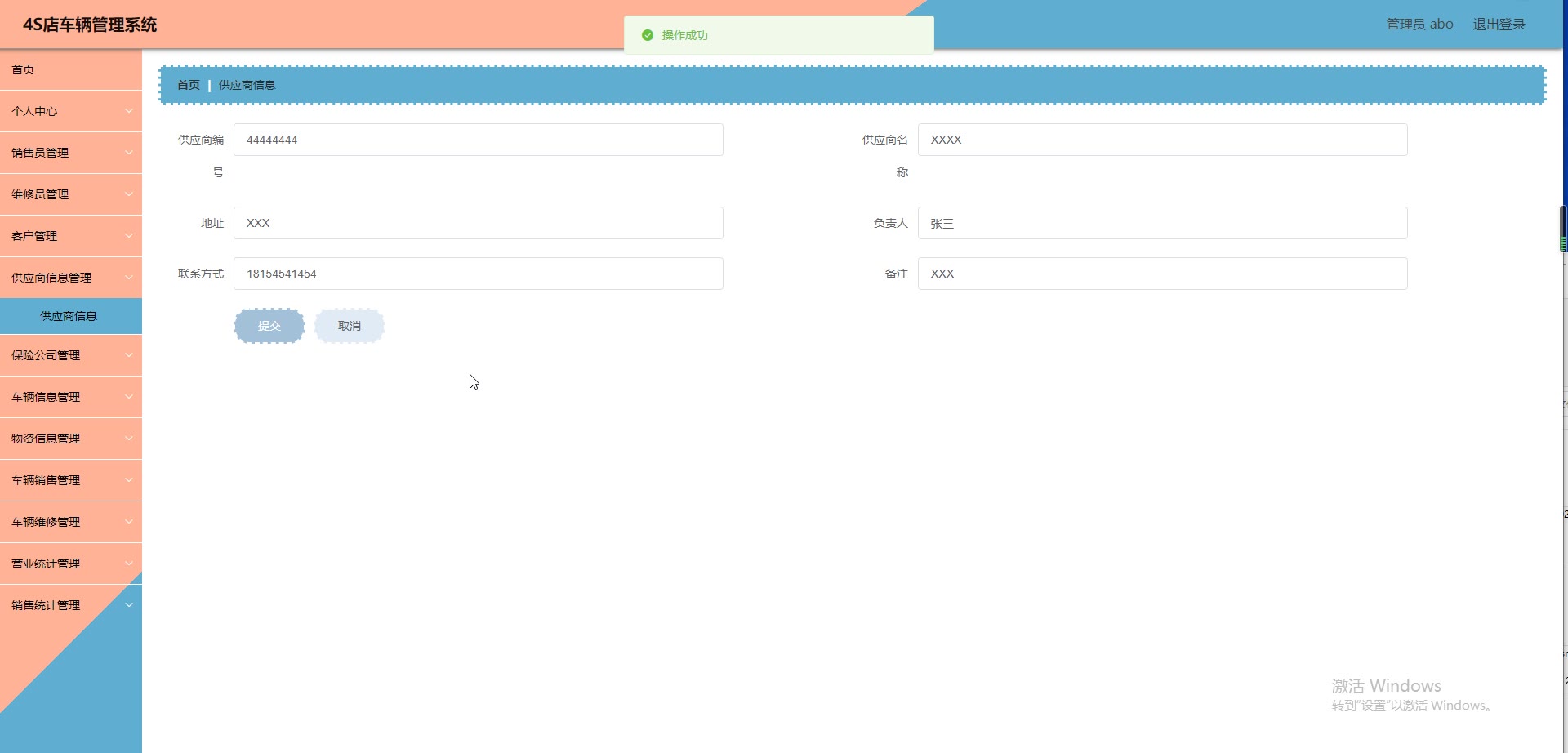
Task: Expand 保险公司管理 chevron arrow
Action: (x=129, y=355)
